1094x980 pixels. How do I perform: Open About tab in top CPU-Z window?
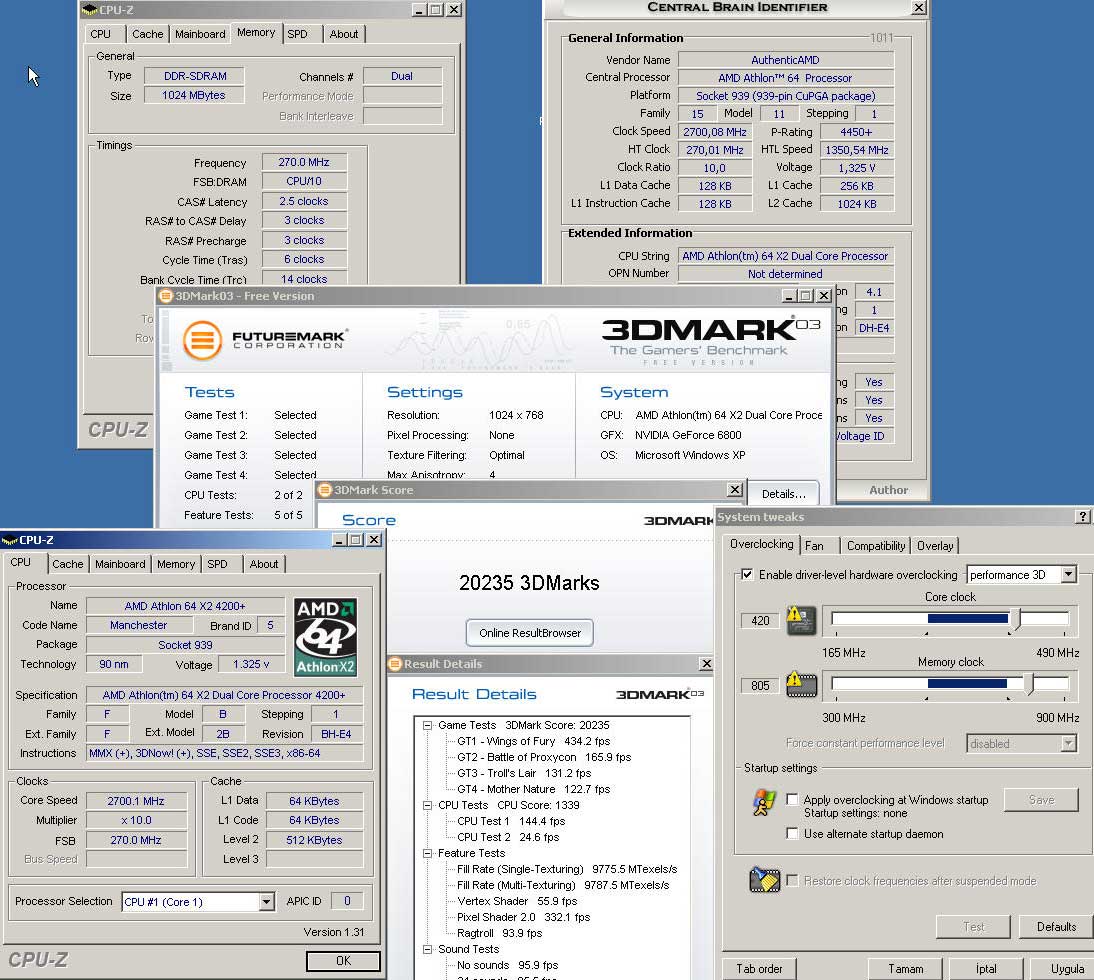[344, 33]
